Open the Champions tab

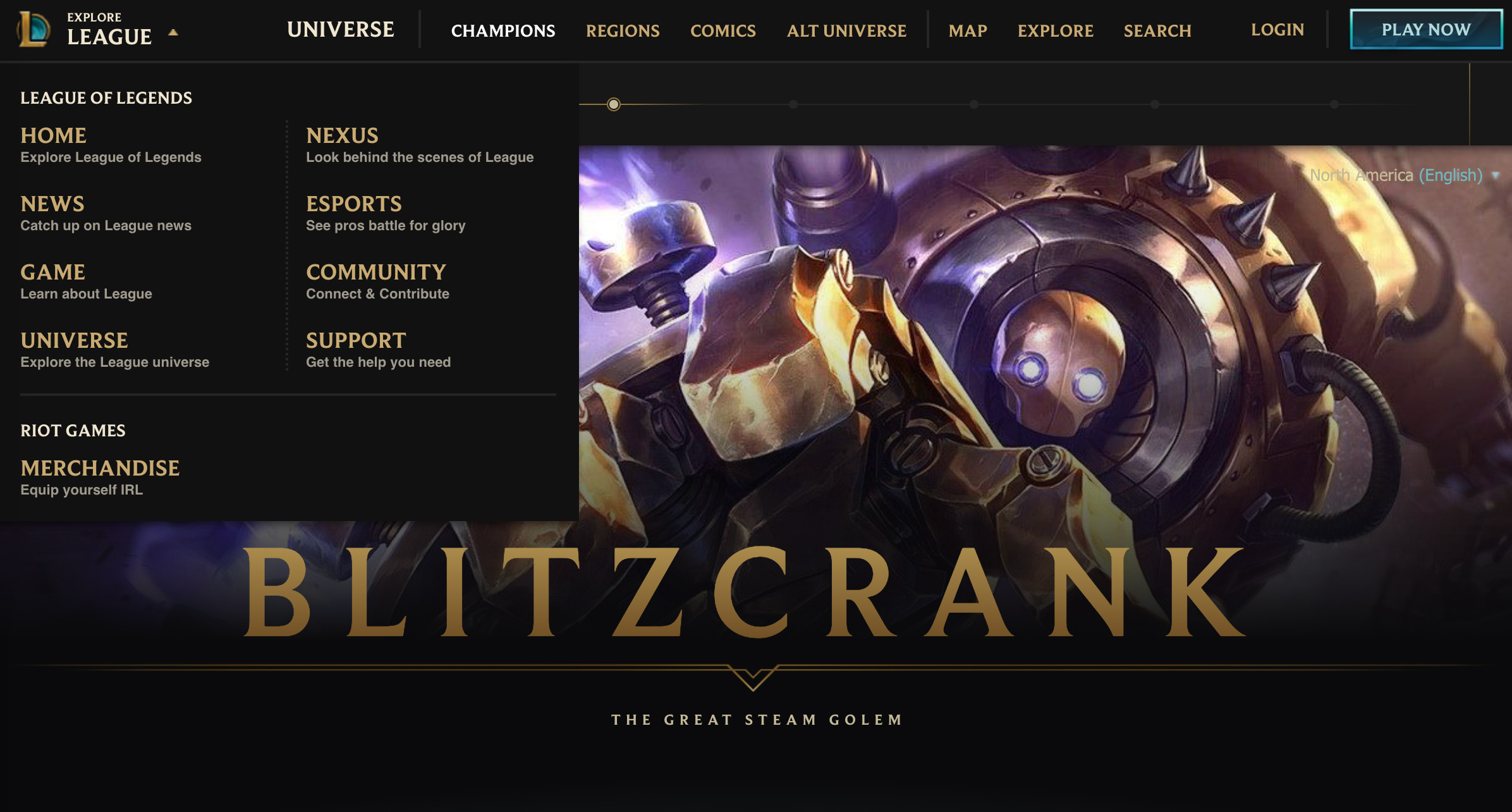[x=503, y=30]
